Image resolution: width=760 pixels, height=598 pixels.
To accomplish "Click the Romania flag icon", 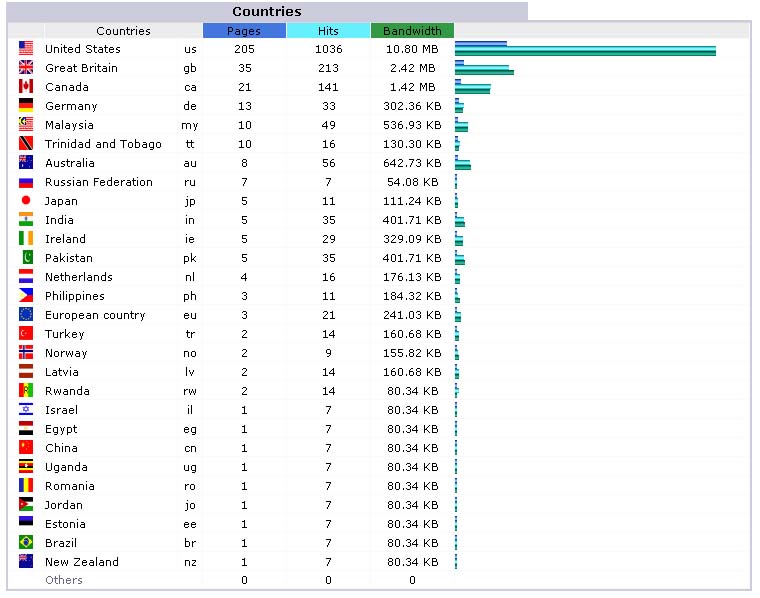I will click(x=26, y=485).
